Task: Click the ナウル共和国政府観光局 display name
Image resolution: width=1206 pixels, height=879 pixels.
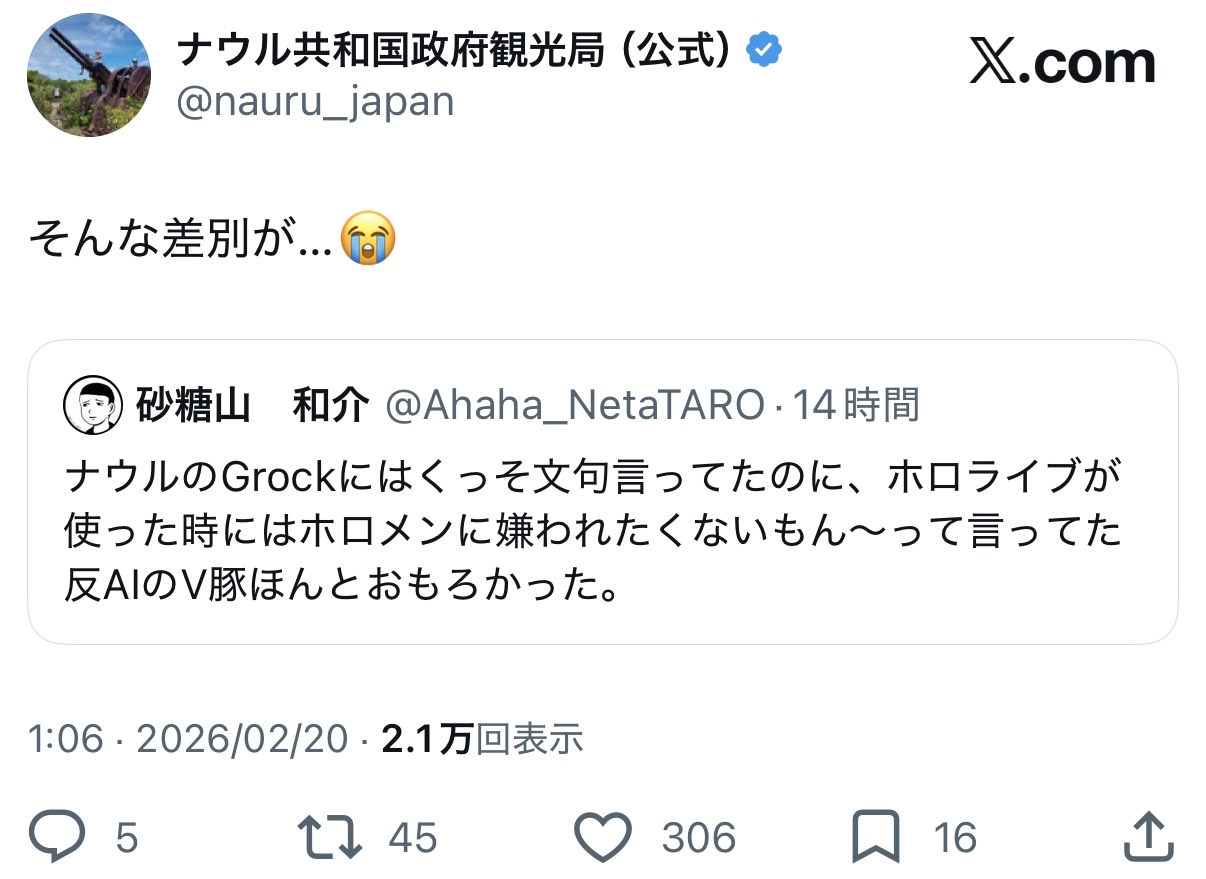Action: pyautogui.click(x=462, y=51)
